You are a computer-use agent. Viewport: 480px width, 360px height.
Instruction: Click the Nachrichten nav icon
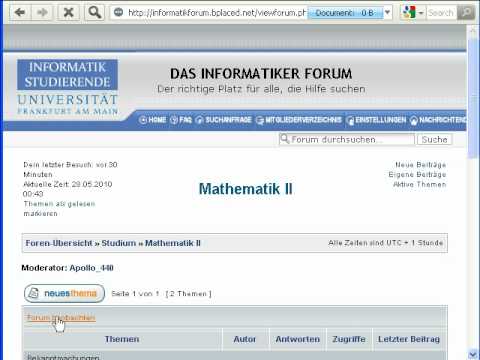[414, 120]
